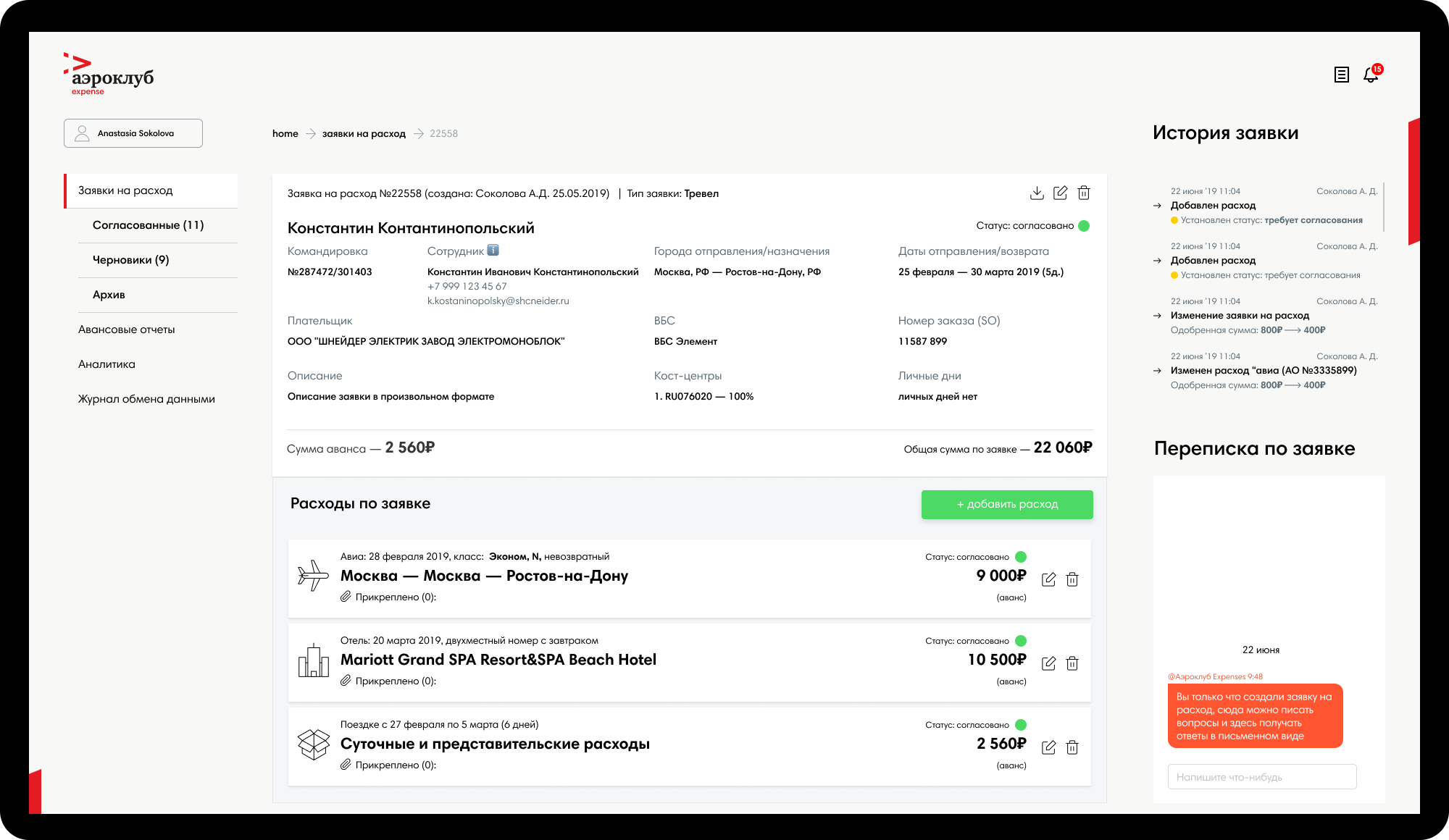Open the document list icon in header
1449x840 pixels.
tap(1341, 75)
